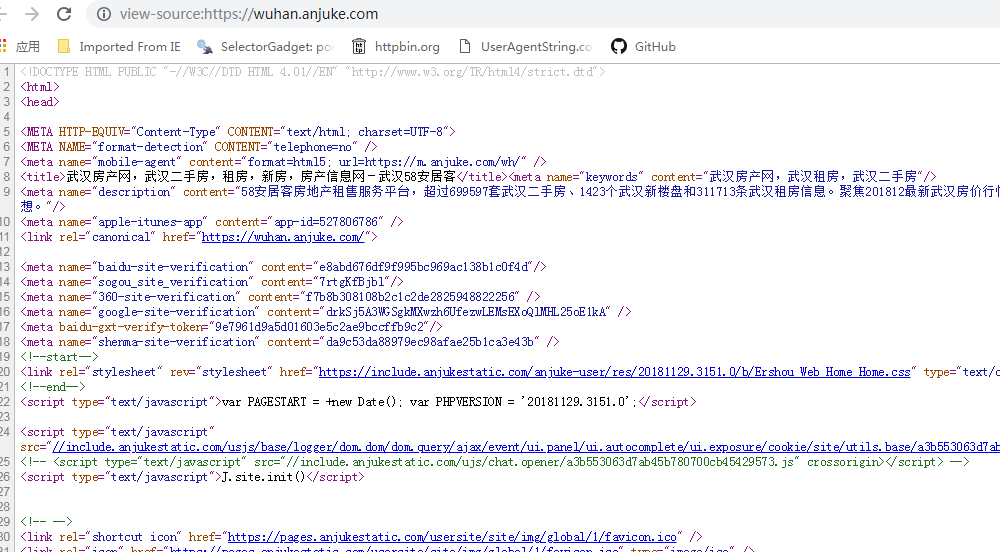
Task: Click the browser forward arrow
Action: pos(32,14)
